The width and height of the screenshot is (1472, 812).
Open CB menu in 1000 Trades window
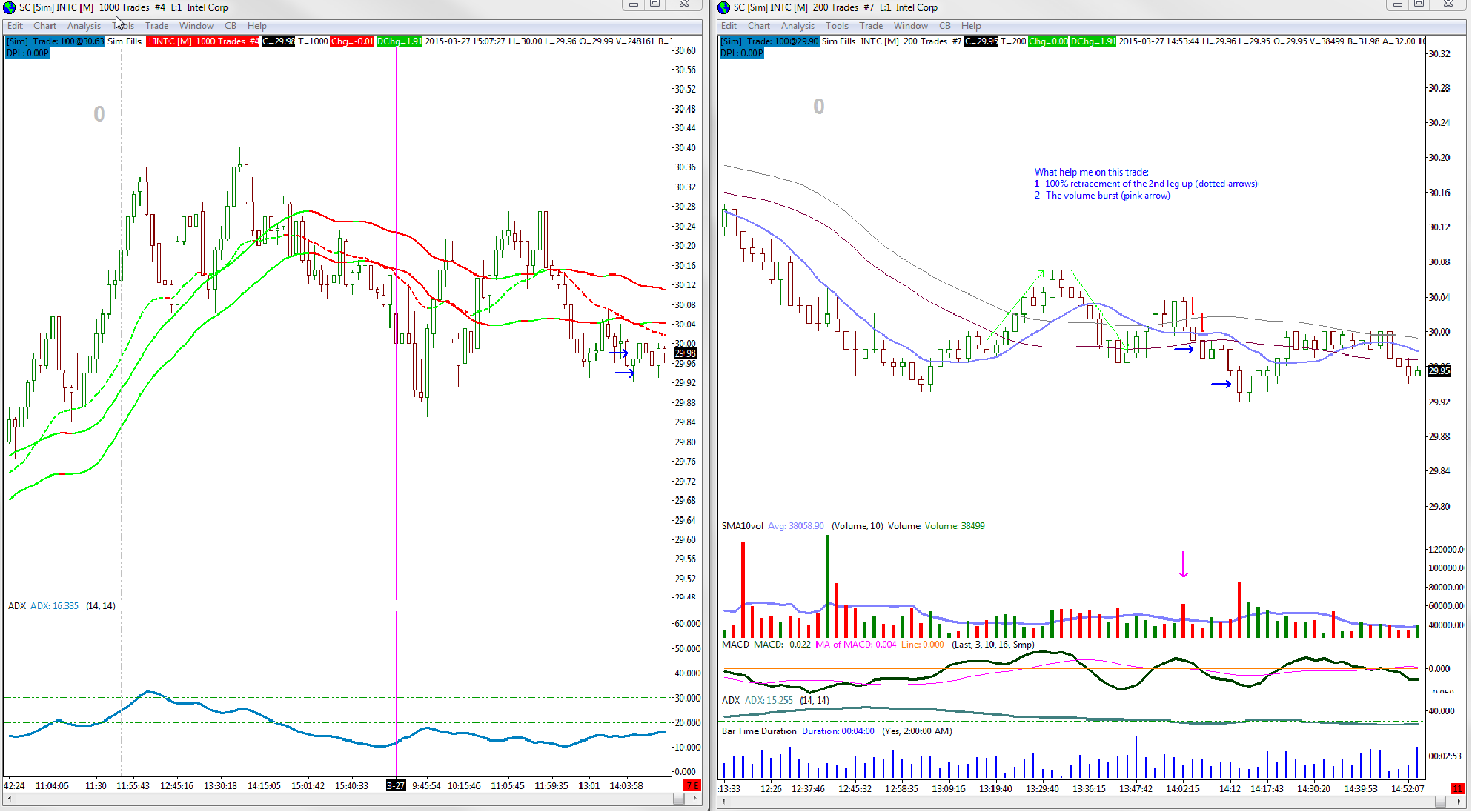point(231,25)
